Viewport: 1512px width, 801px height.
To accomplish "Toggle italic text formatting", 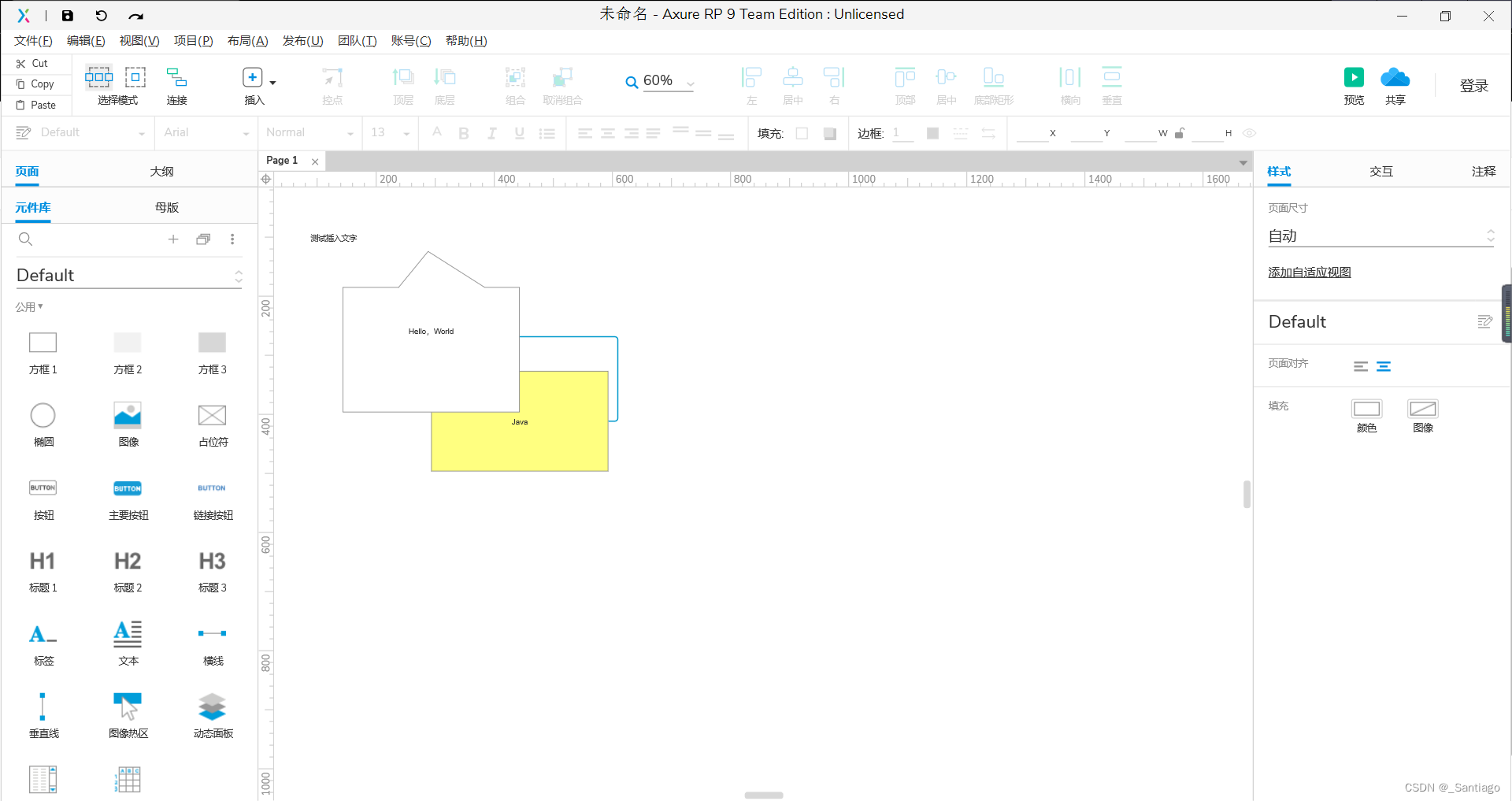I will click(491, 133).
